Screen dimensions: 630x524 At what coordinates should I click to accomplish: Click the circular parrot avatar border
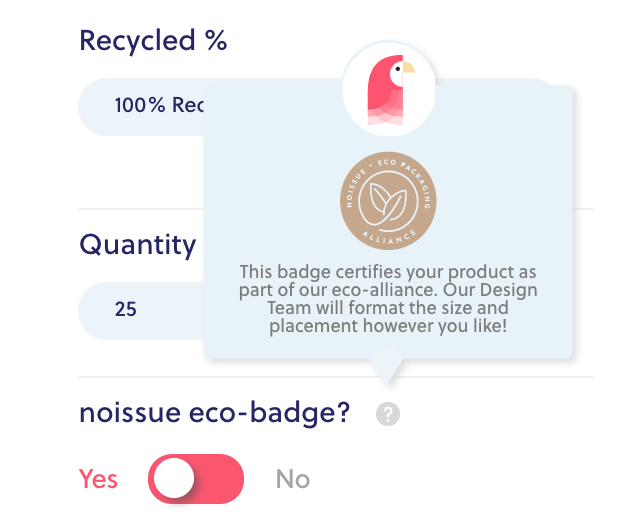[x=389, y=89]
